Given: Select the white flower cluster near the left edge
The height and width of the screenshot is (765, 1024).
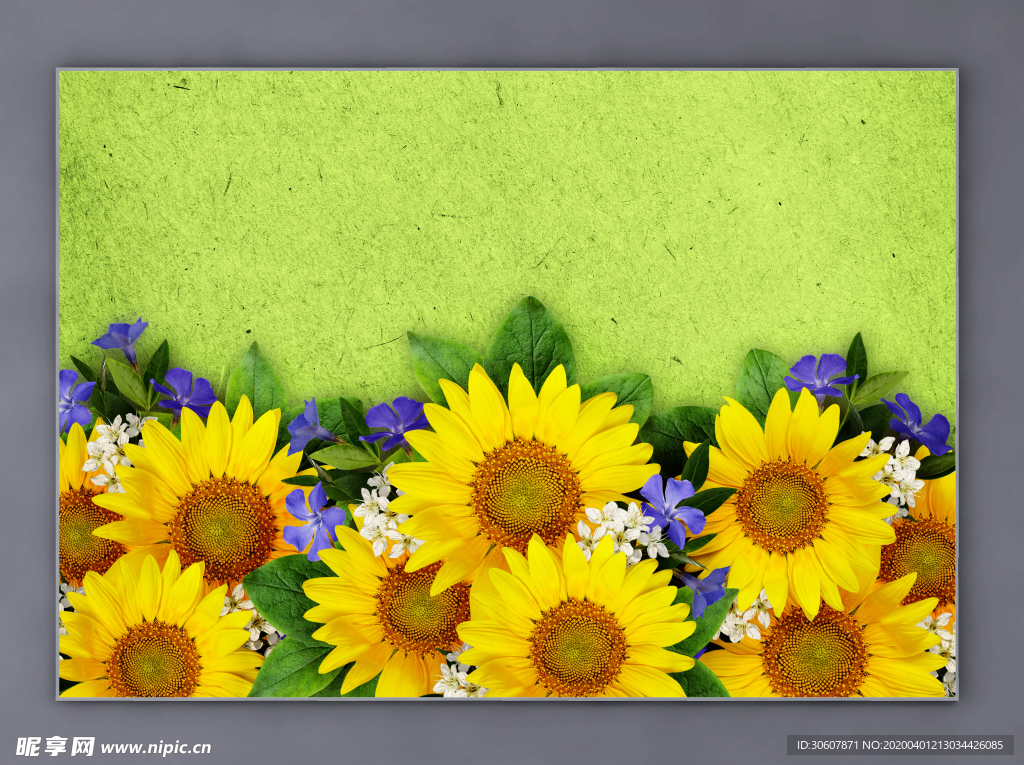Looking at the screenshot, I should pyautogui.click(x=108, y=450).
